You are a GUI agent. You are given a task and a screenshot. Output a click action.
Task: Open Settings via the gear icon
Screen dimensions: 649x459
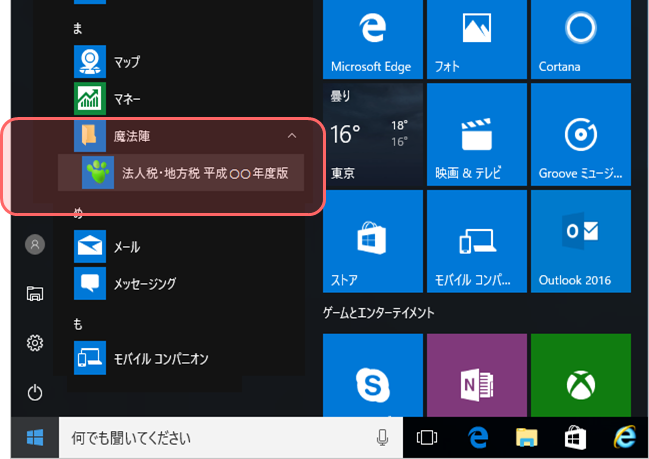(x=35, y=343)
